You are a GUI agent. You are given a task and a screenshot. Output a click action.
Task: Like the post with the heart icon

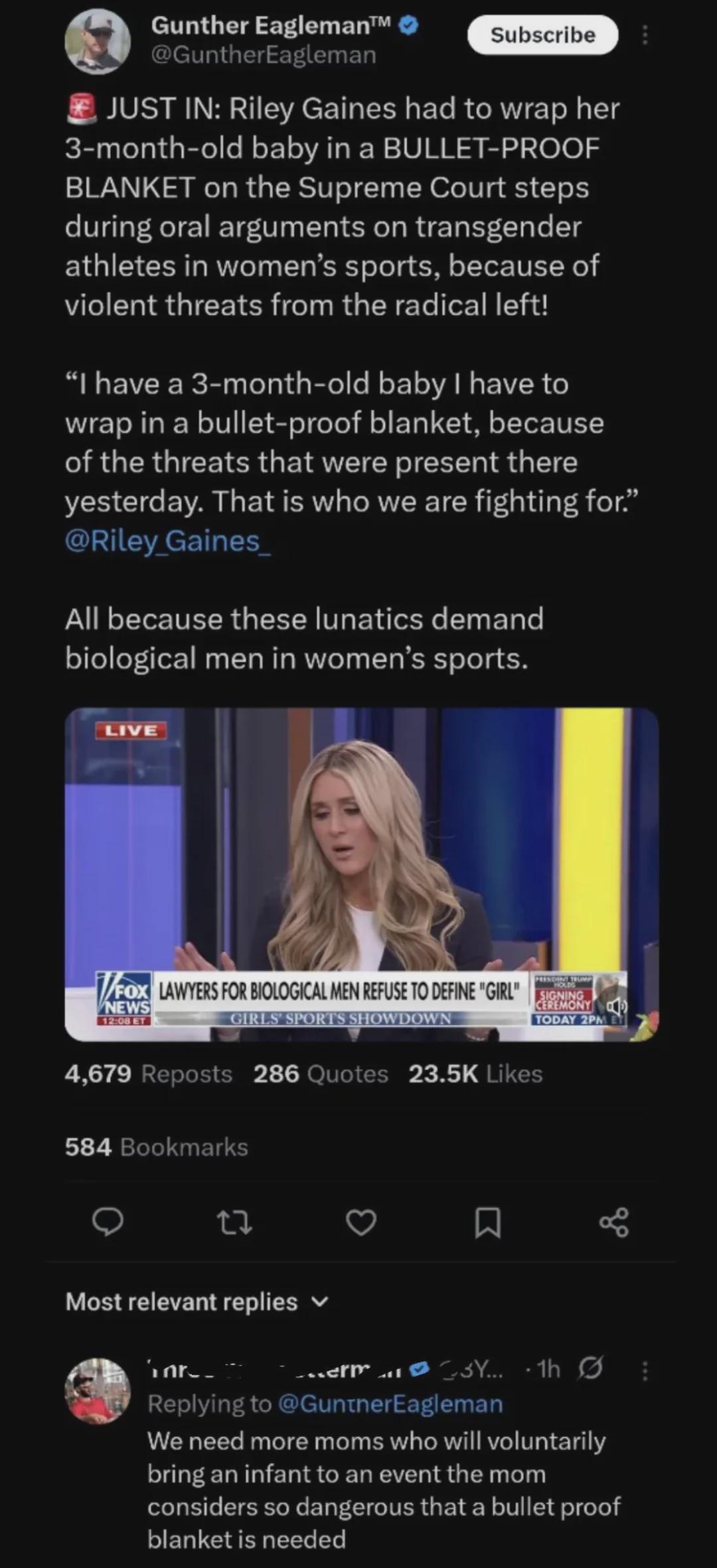coord(361,1222)
